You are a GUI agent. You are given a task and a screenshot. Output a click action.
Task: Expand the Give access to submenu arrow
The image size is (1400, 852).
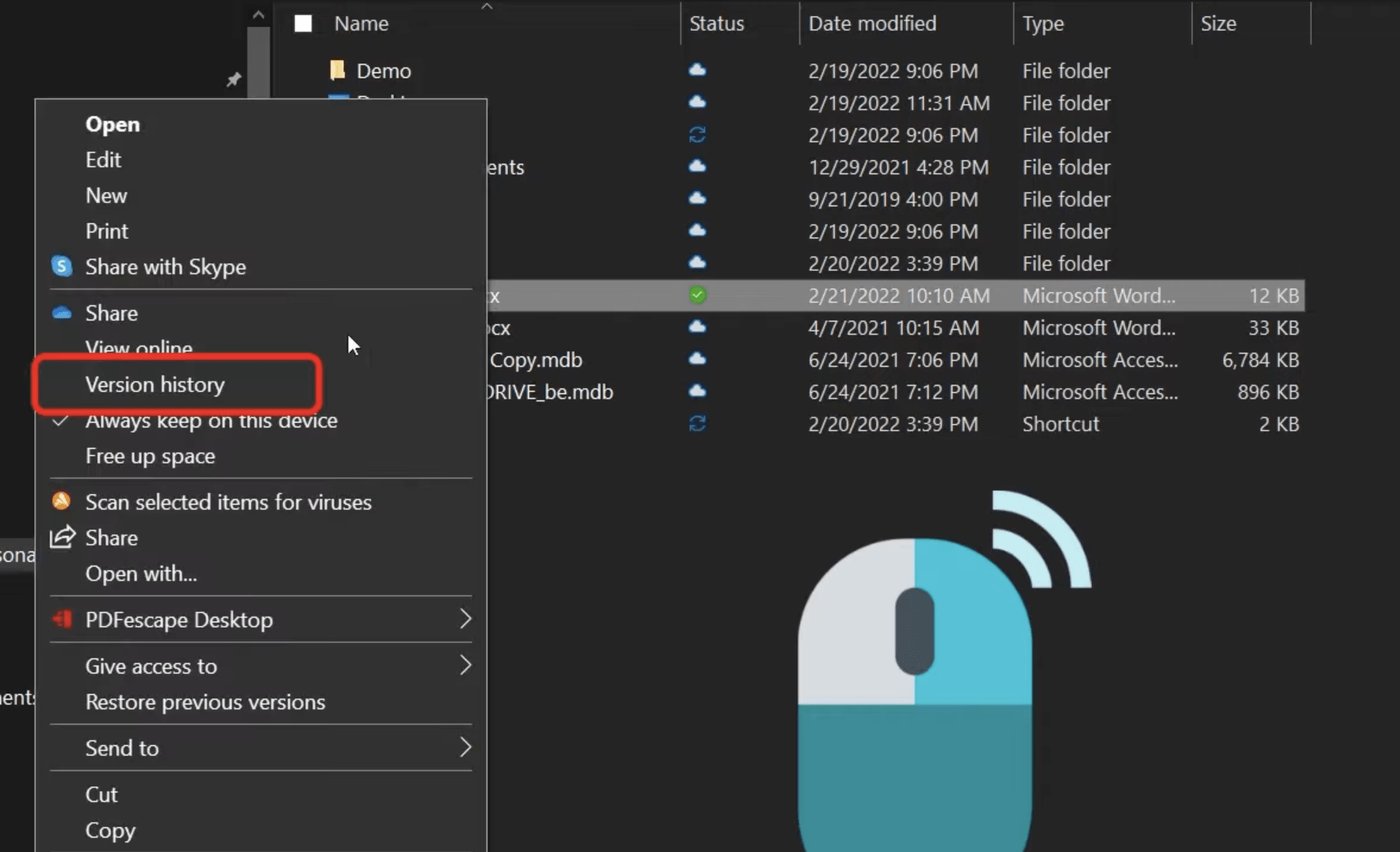[465, 665]
